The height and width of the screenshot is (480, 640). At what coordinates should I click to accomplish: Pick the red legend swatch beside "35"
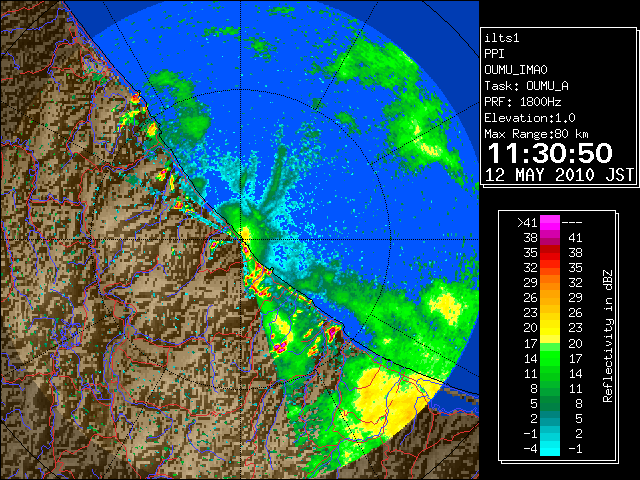(x=550, y=253)
